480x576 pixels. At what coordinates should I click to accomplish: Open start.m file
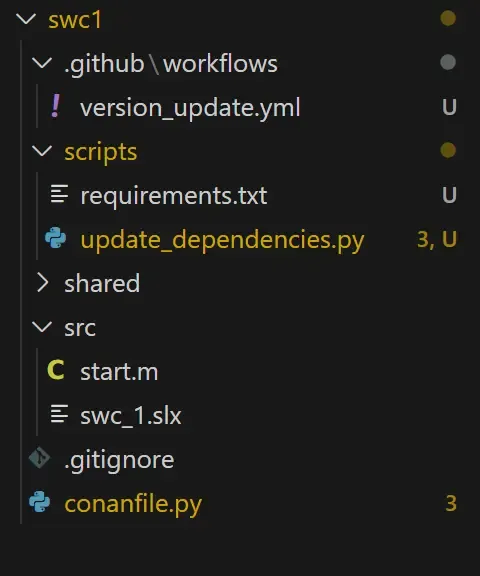119,372
